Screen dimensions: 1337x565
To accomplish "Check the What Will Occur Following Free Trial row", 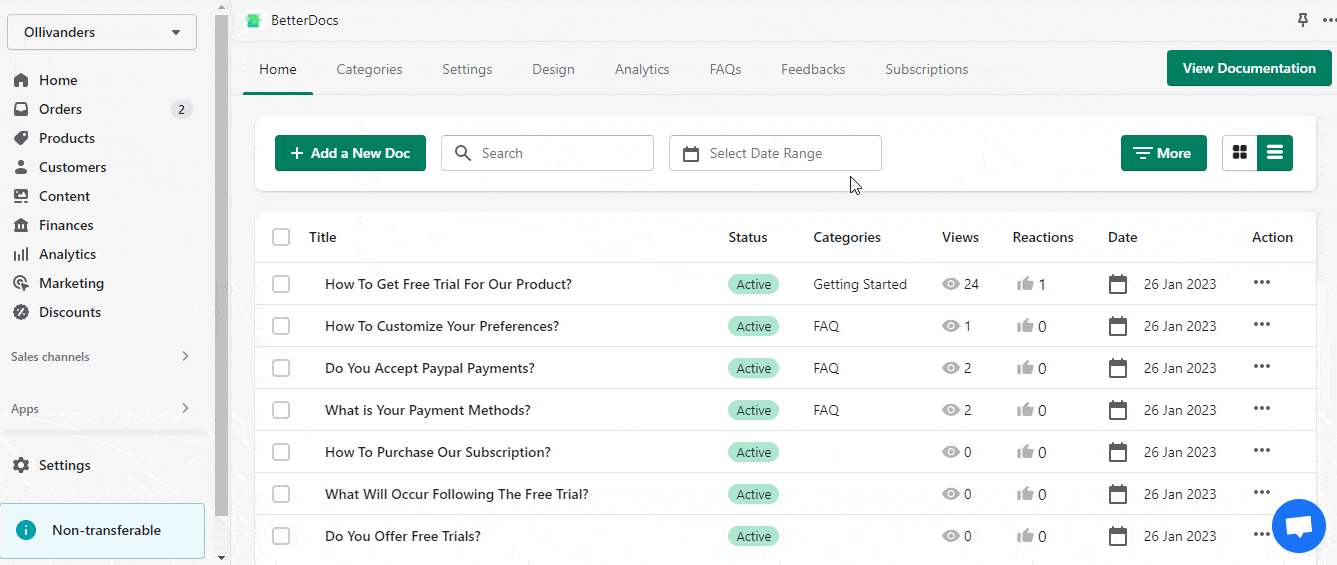I will coord(281,494).
